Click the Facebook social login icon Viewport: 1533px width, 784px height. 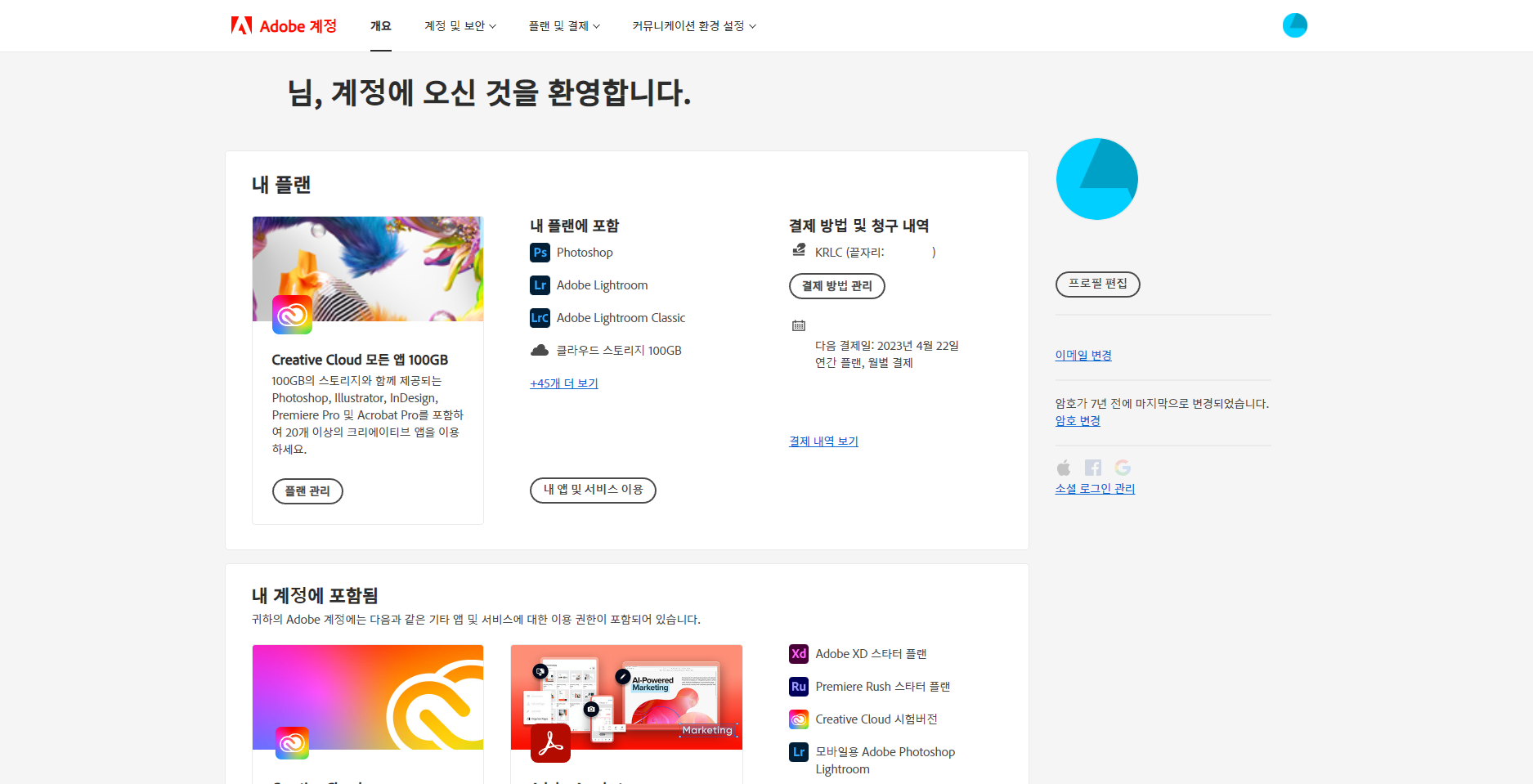click(1093, 468)
